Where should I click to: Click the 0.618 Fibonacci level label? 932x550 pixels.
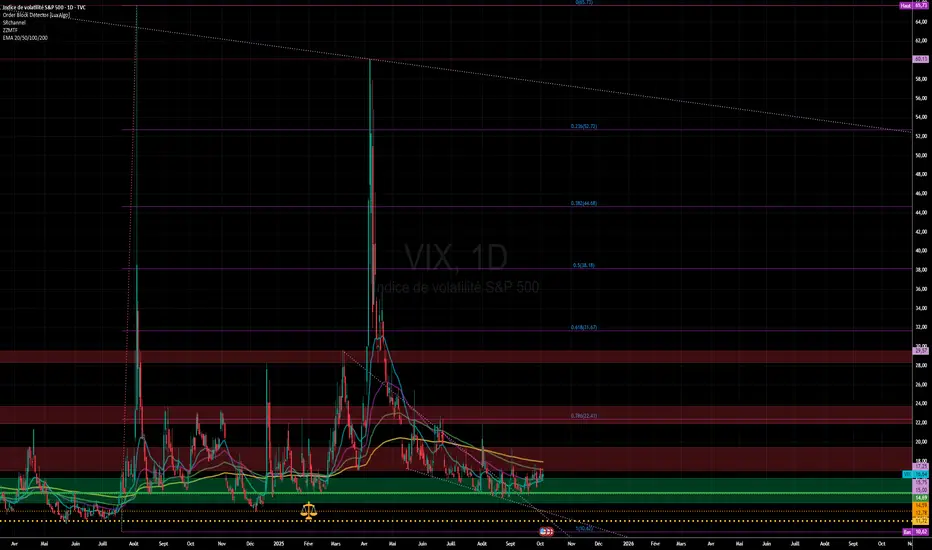point(584,327)
